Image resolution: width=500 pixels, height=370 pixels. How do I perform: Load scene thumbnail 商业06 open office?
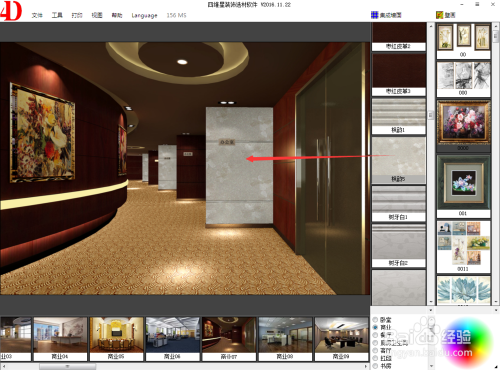tap(173, 339)
